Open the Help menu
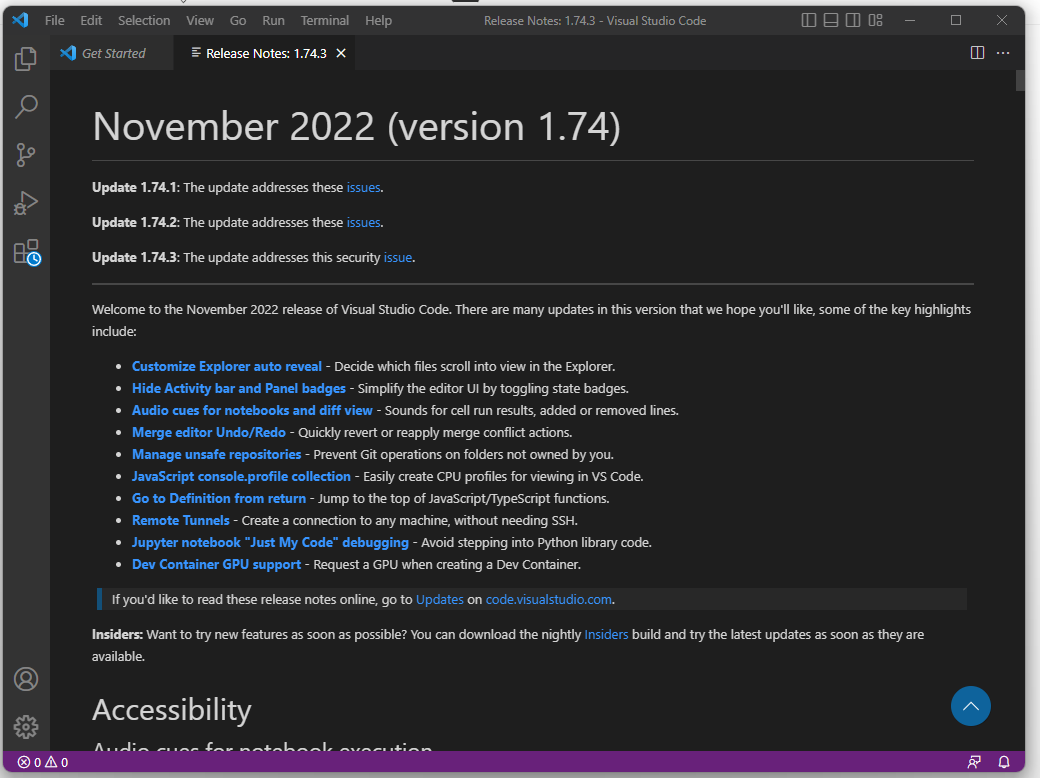The width and height of the screenshot is (1040, 778). tap(378, 21)
